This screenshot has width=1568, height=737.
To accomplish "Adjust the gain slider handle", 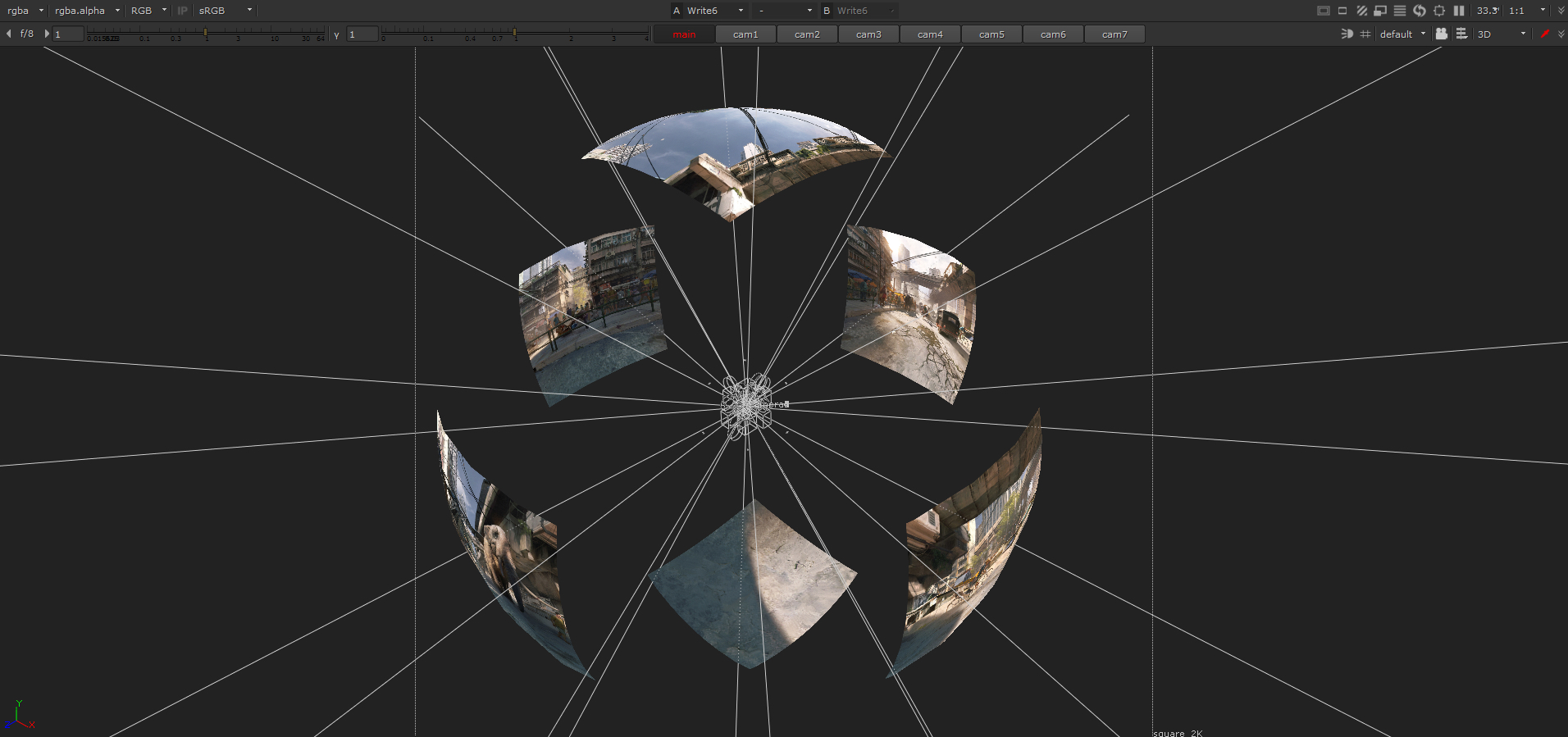I will click(205, 33).
